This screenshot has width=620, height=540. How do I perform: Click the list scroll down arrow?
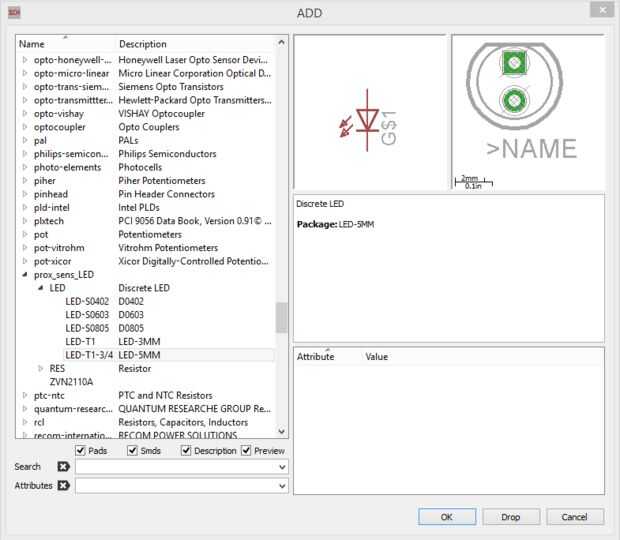click(x=282, y=431)
